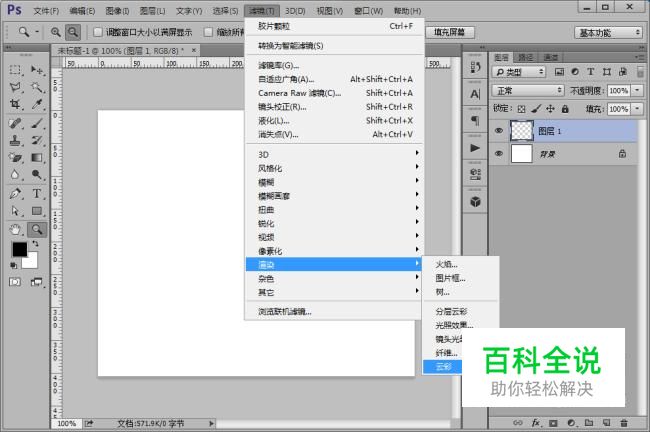Select the Hand tool
The width and height of the screenshot is (650, 432).
15,229
